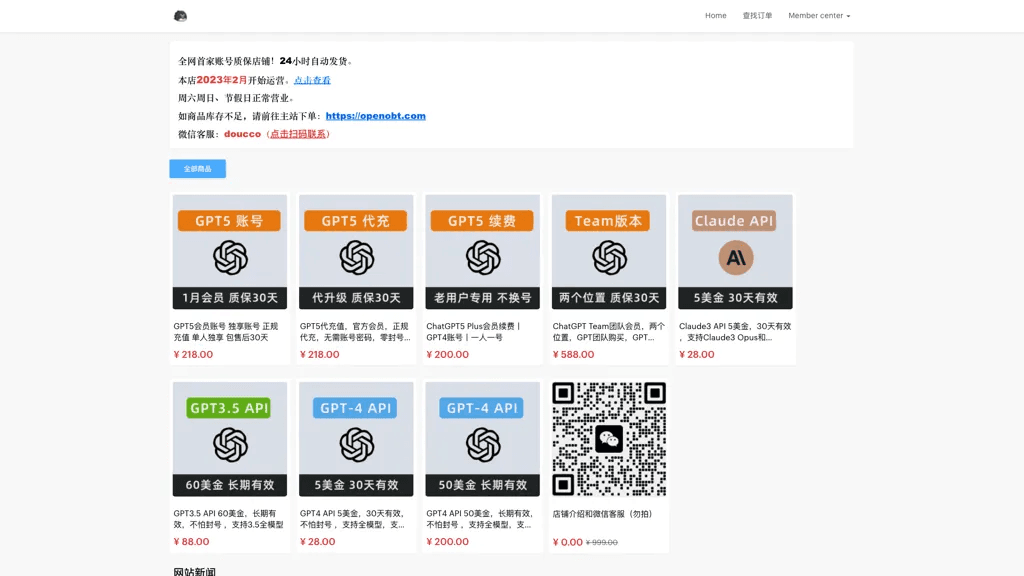Viewport: 1024px width, 576px height.
Task: Click the ¥0.00 price
Action: (568, 542)
